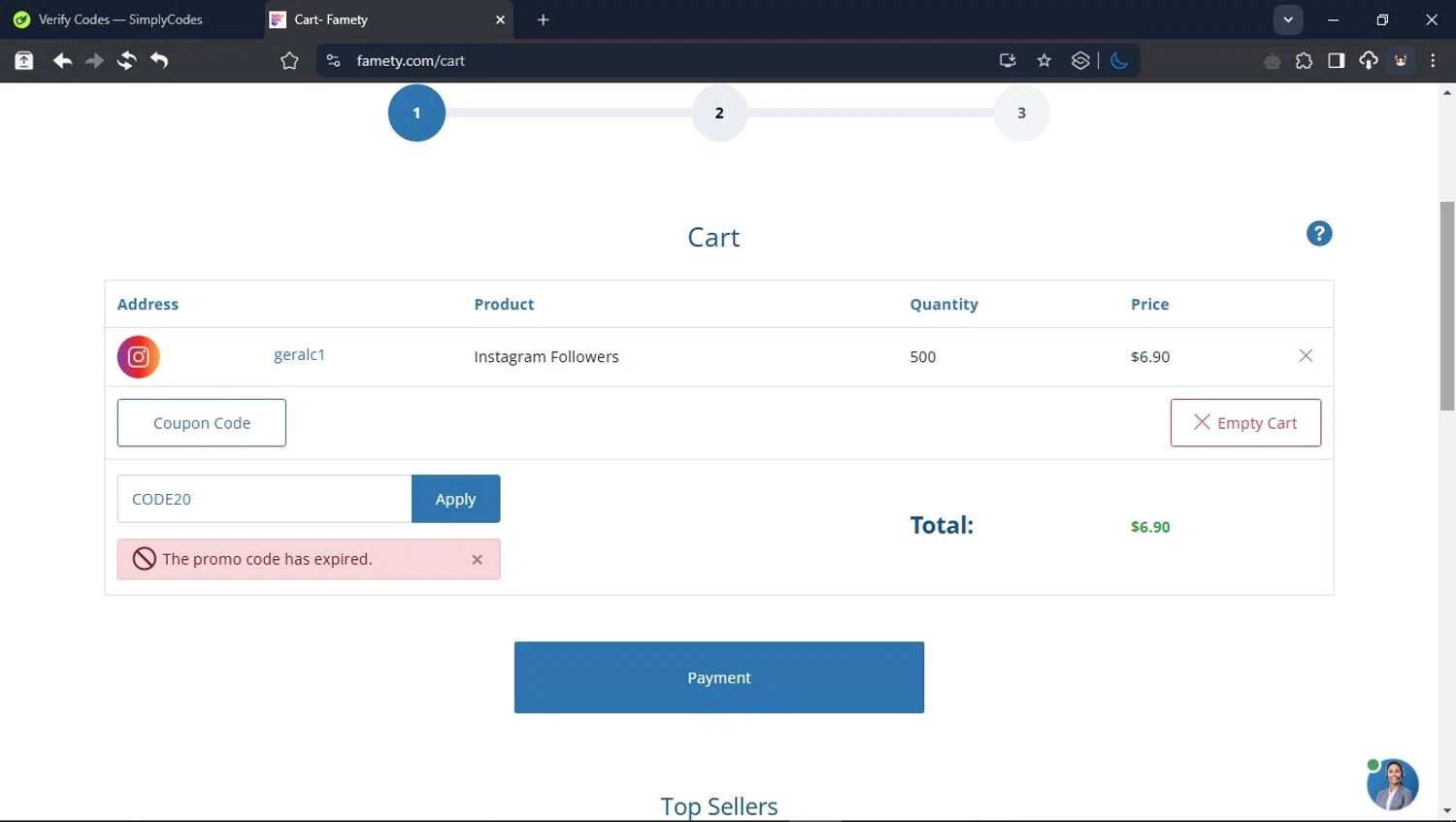
Task: Click the curved undo arrow beside reload
Action: tap(159, 61)
